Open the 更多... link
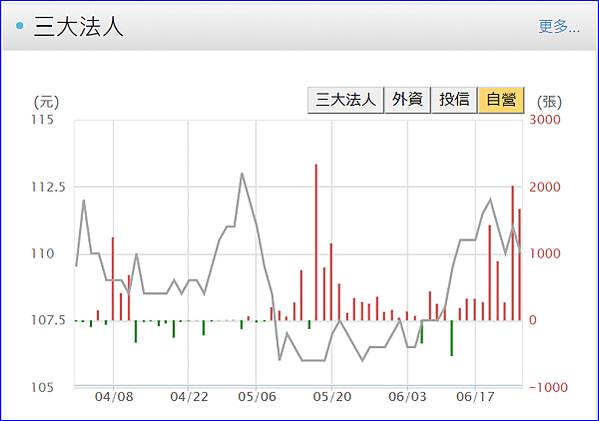This screenshot has height=421, width=599. (x=559, y=26)
